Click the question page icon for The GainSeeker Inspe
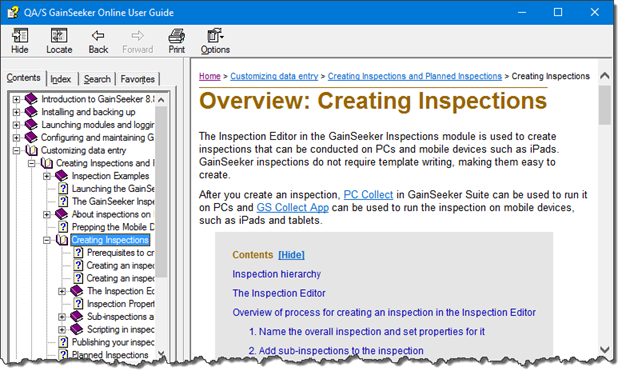 pyautogui.click(x=63, y=201)
